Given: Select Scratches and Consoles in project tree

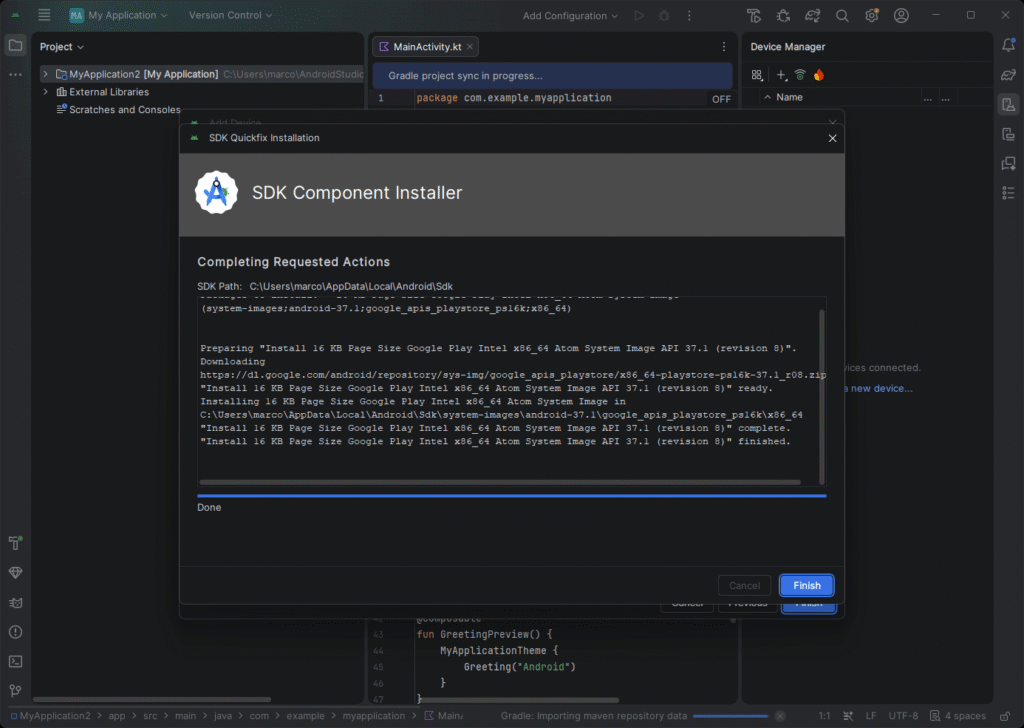Looking at the screenshot, I should (125, 110).
